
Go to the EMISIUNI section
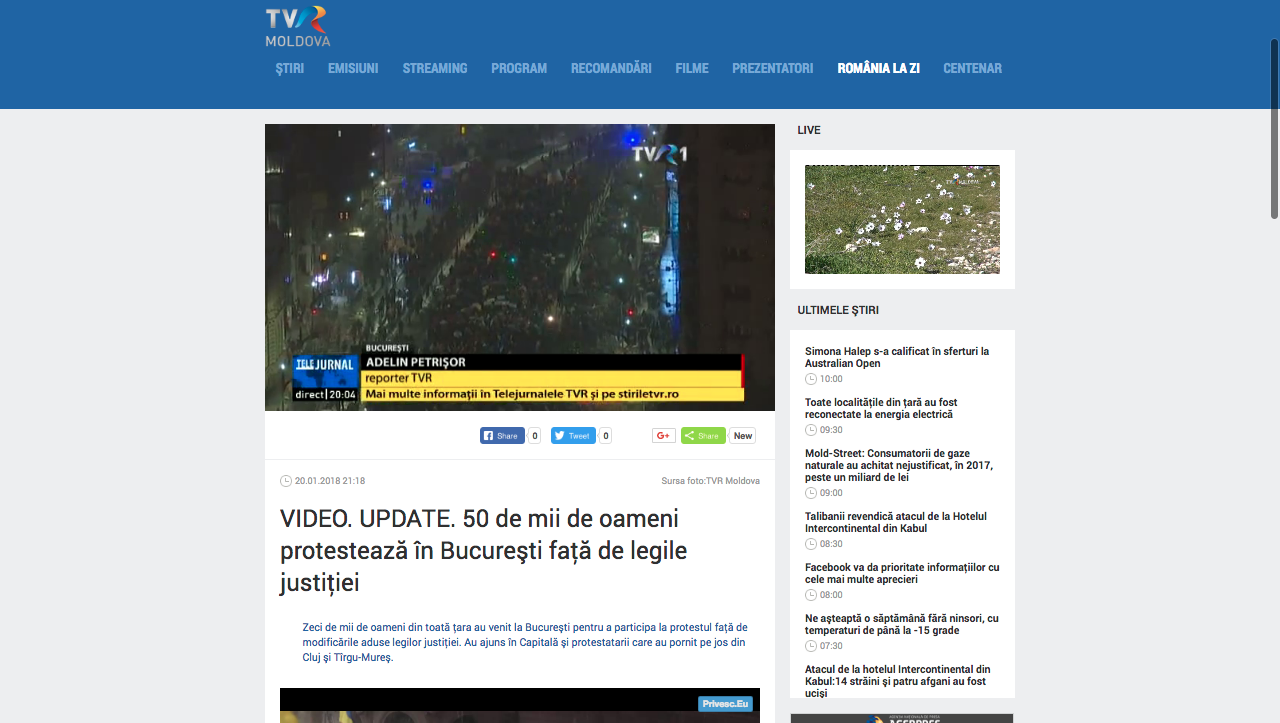point(353,69)
